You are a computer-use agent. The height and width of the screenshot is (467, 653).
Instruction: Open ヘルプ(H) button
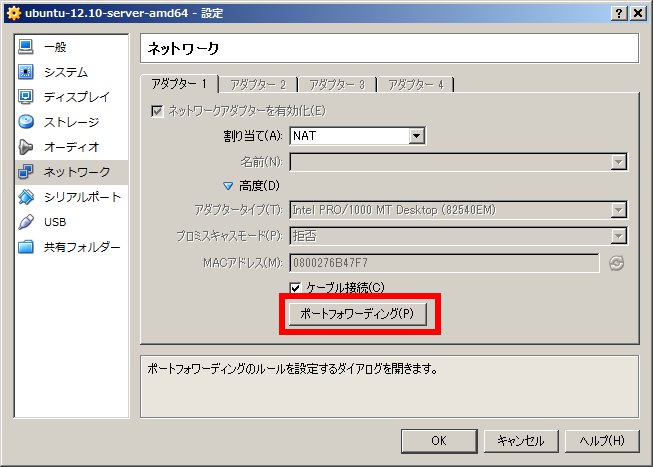coord(602,441)
